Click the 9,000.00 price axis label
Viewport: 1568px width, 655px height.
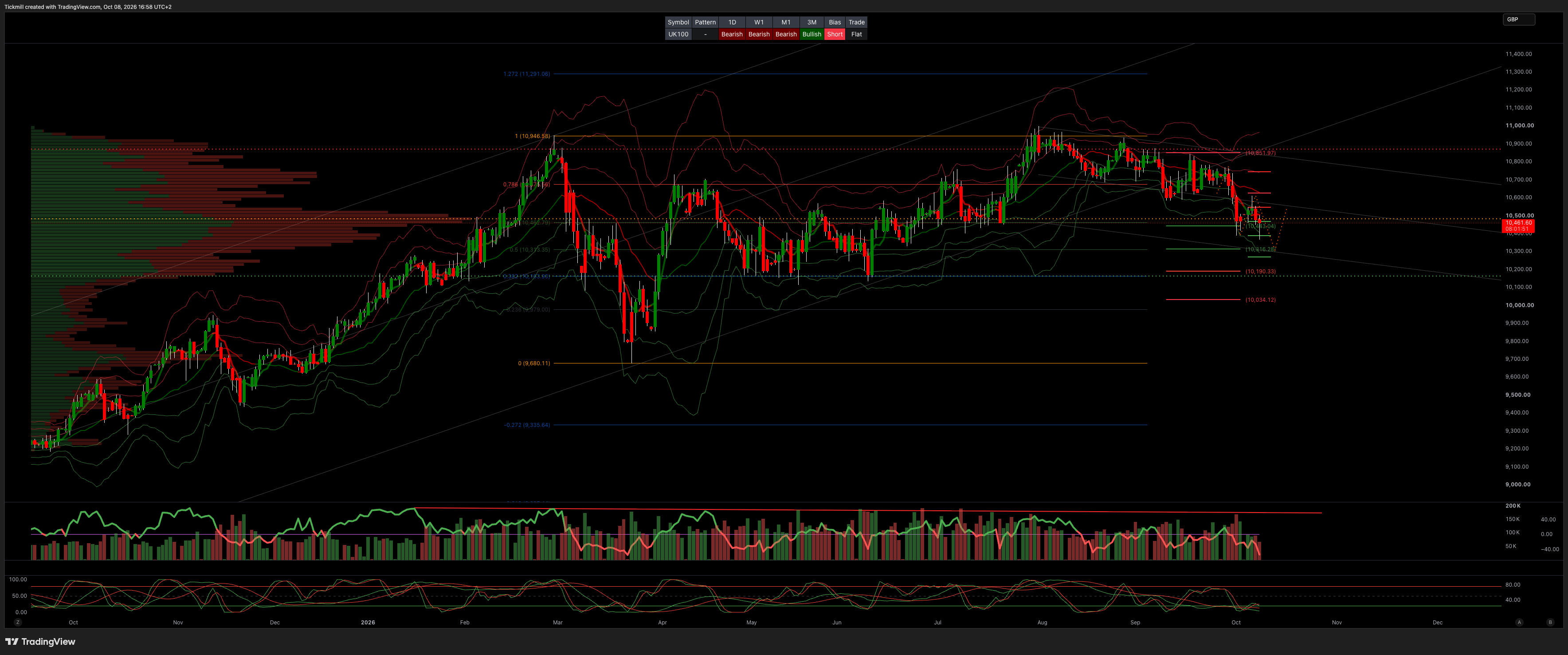(x=1517, y=485)
